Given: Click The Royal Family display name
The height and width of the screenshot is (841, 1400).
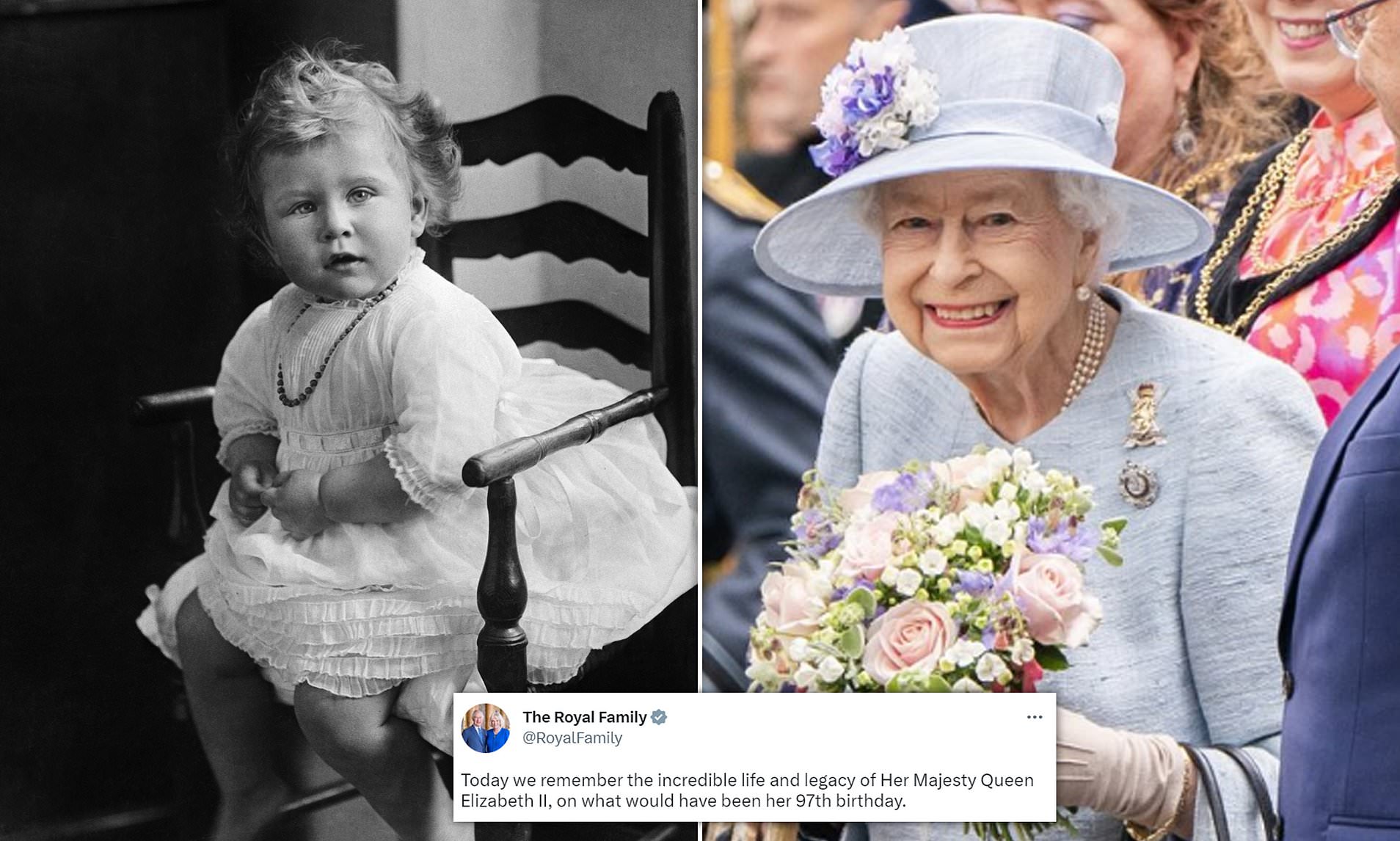Looking at the screenshot, I should [585, 717].
